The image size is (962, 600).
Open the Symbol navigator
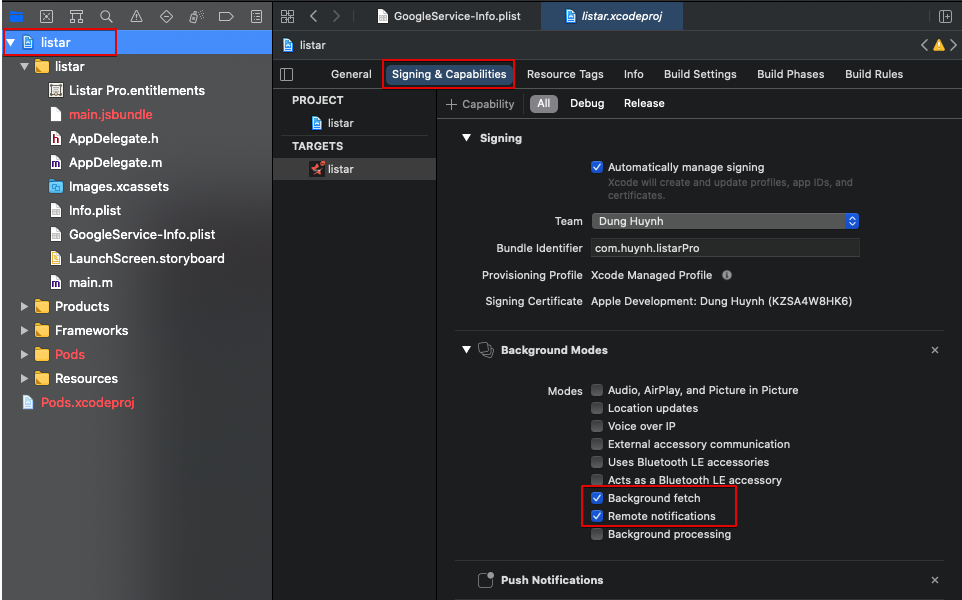click(x=76, y=17)
